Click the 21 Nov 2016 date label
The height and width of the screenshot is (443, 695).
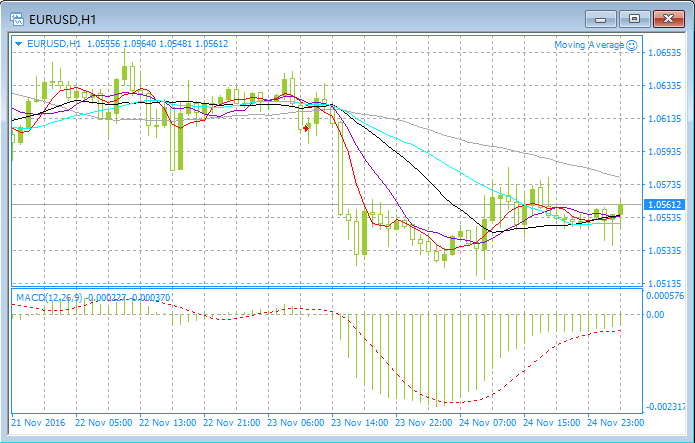[x=38, y=423]
